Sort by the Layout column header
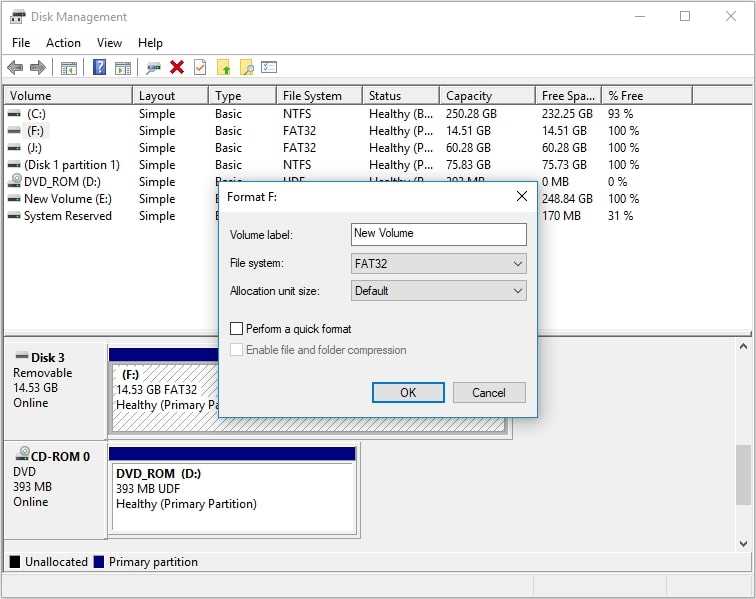The image size is (756, 599). 171,95
